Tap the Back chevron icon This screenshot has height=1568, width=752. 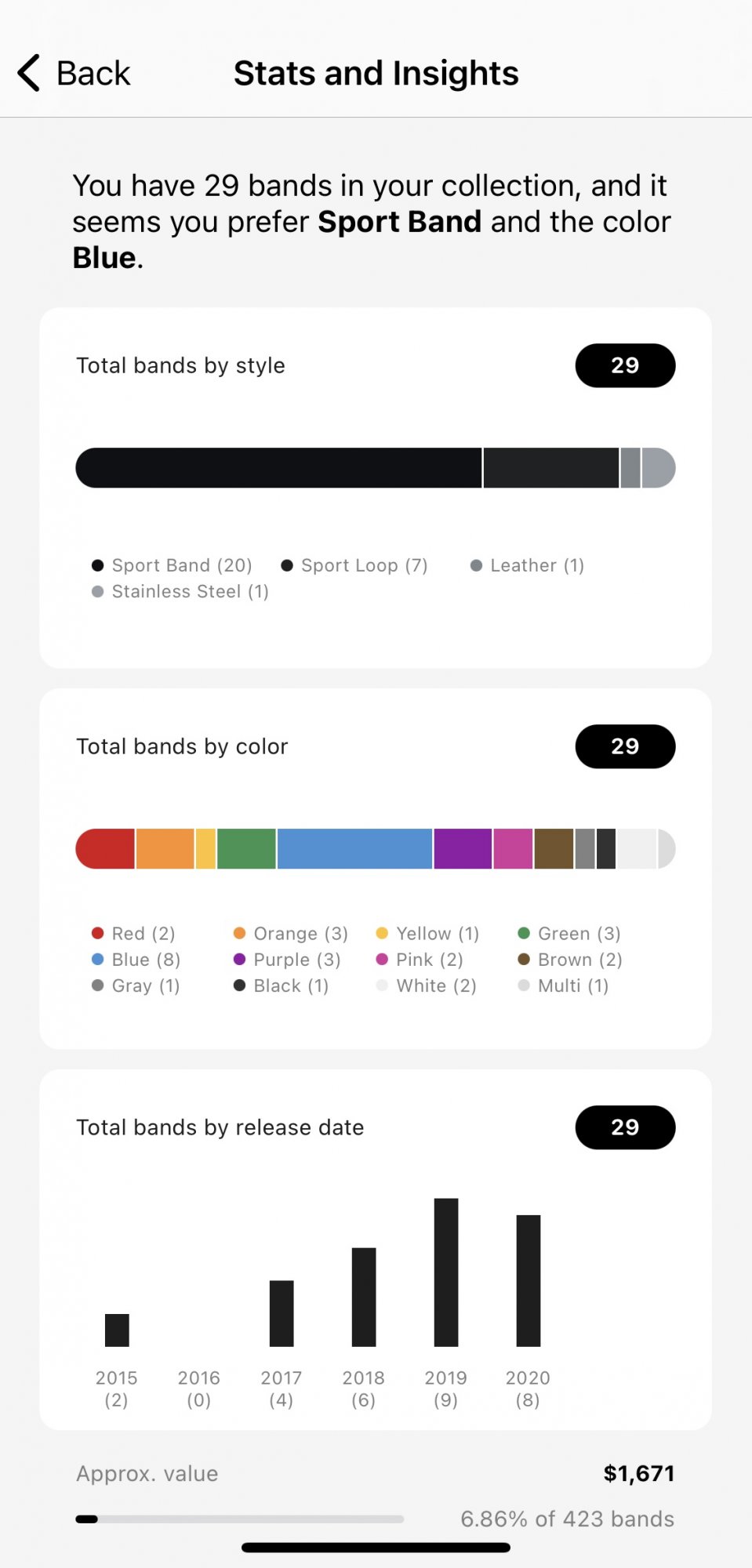[x=29, y=73]
